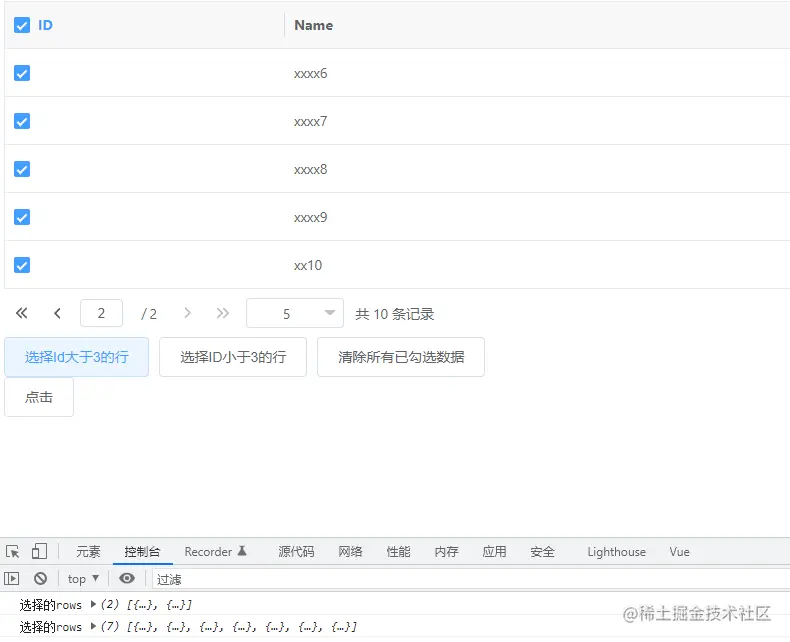Switch to the 源代码 tab
790x642 pixels.
point(296,552)
